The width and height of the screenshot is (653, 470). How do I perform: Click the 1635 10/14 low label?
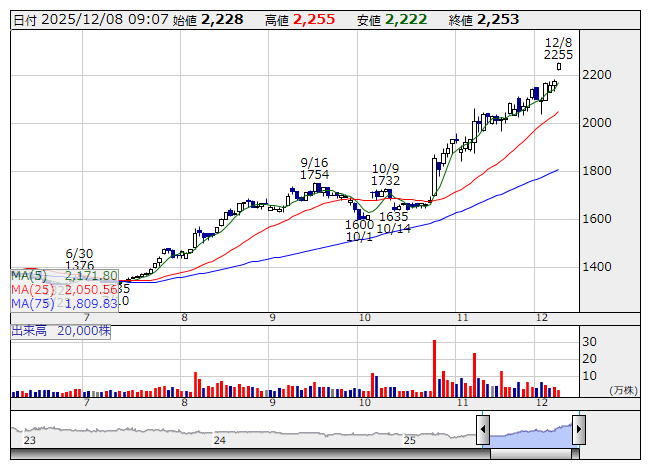[394, 223]
